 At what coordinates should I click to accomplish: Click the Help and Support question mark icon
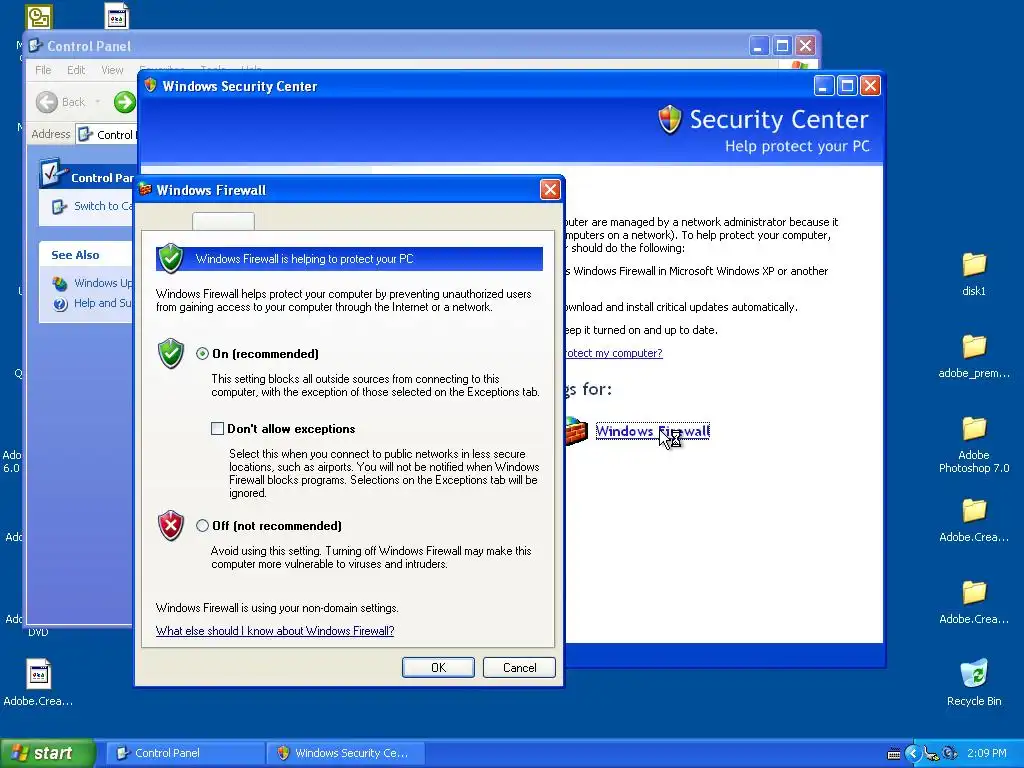coord(60,304)
